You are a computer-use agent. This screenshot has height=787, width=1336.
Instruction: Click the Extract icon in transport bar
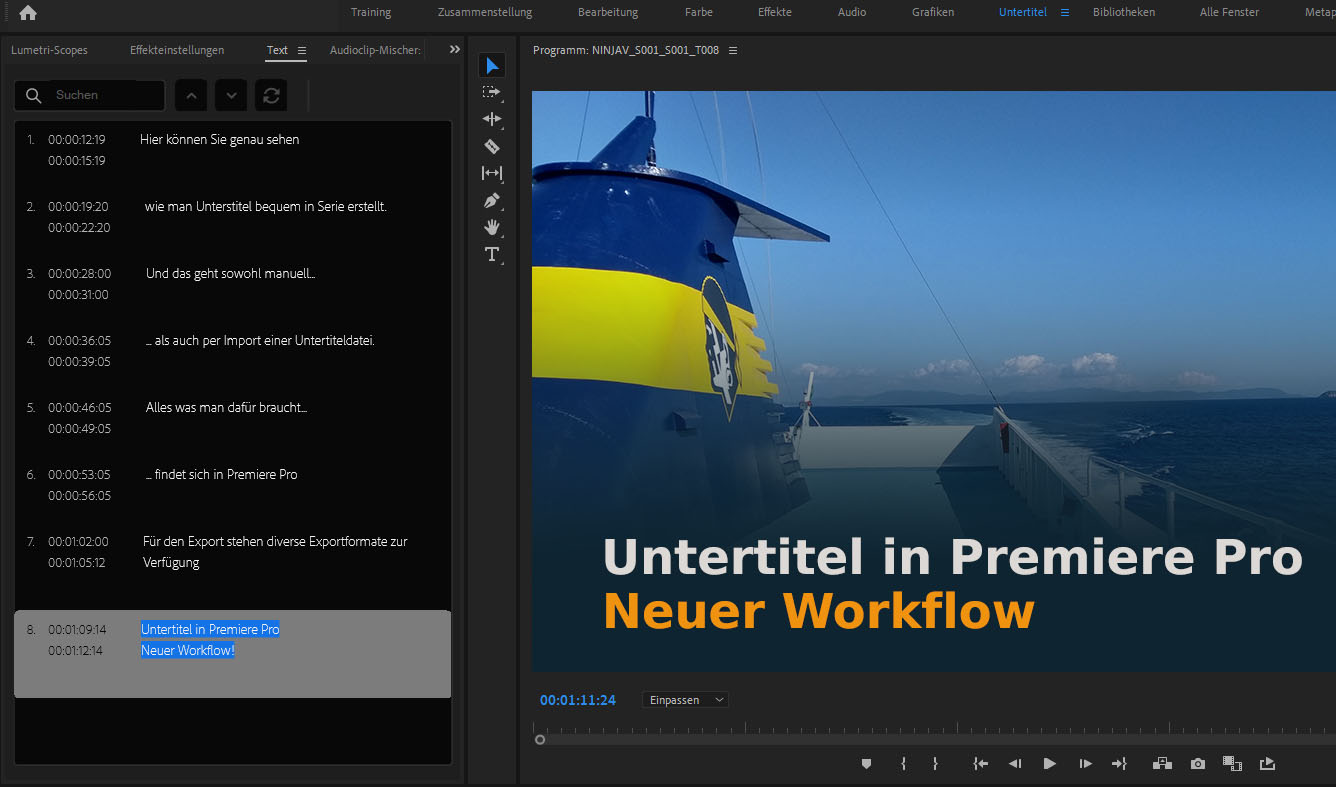[1267, 764]
